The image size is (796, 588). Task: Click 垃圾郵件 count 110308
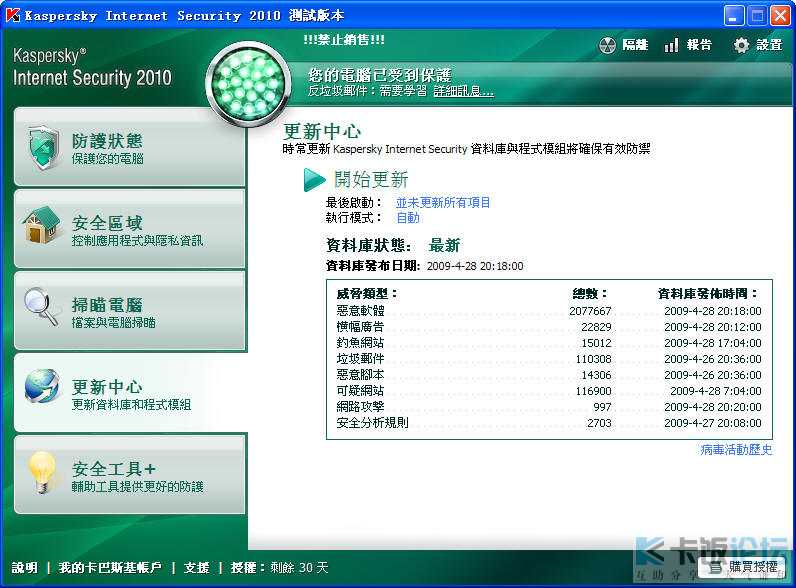pyautogui.click(x=593, y=359)
